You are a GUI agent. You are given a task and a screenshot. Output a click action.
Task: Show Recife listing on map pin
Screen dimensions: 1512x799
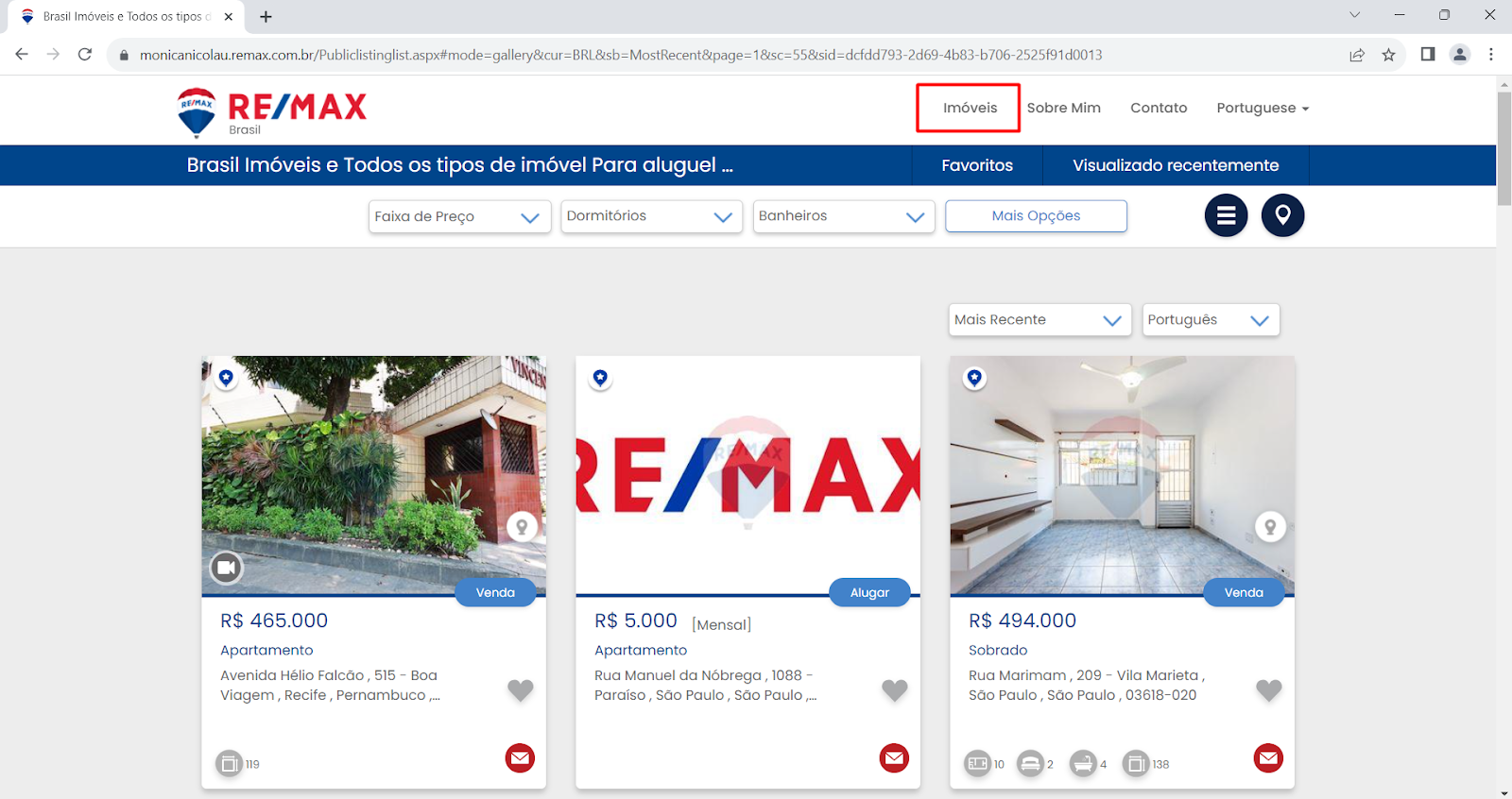(522, 527)
